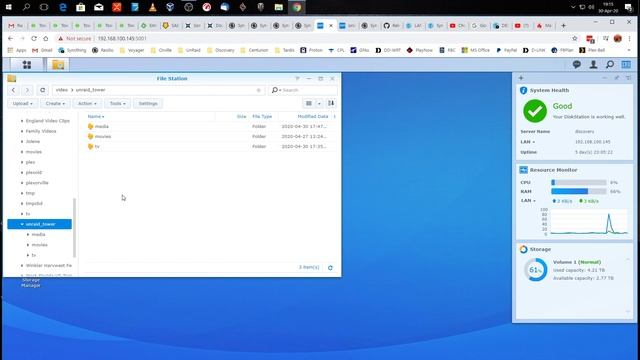Open Gmail bookmark in bookmarks bar
640x360 pixels.
[x=42, y=50]
